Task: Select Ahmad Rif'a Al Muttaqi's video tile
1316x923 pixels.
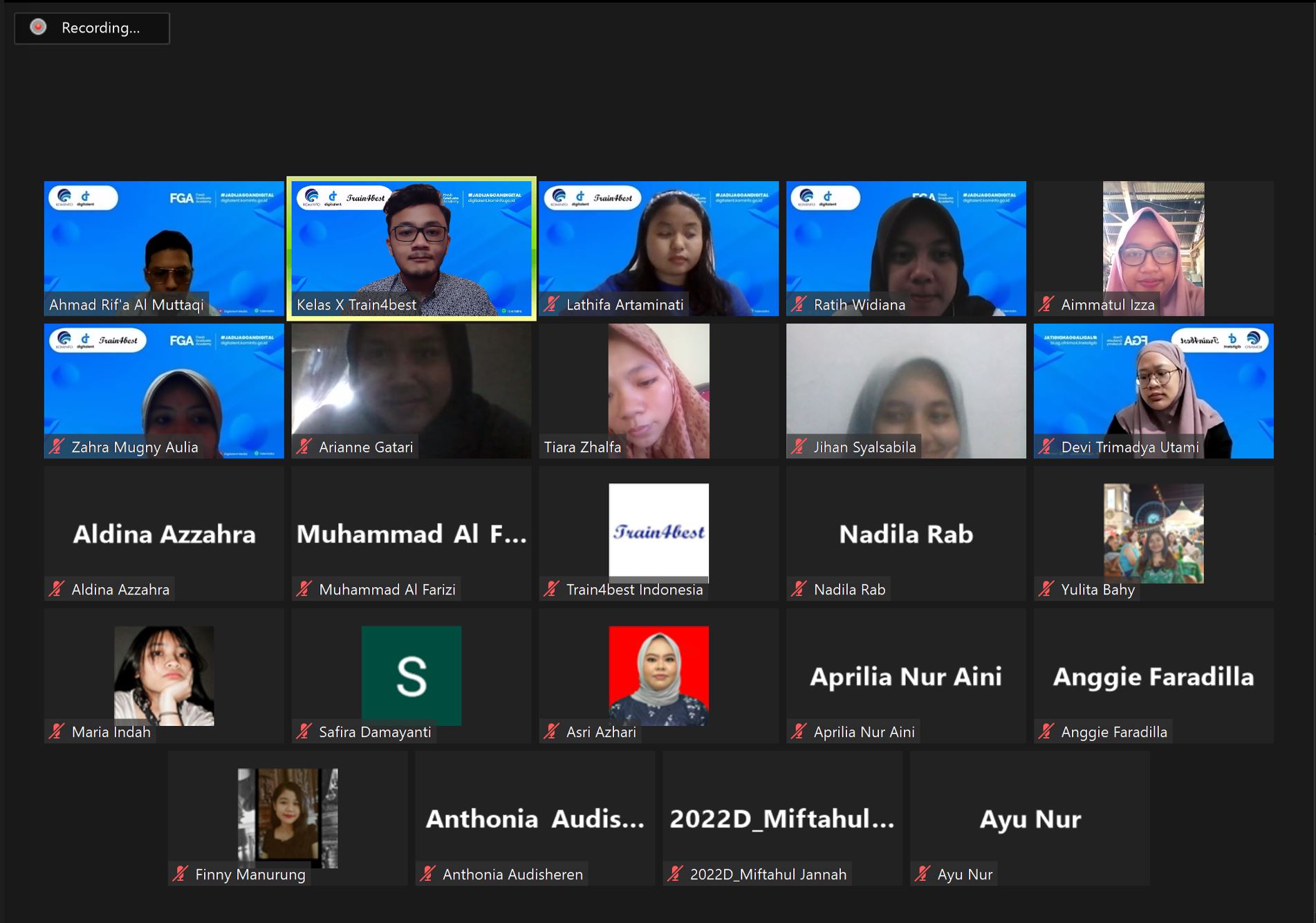Action: (x=163, y=249)
